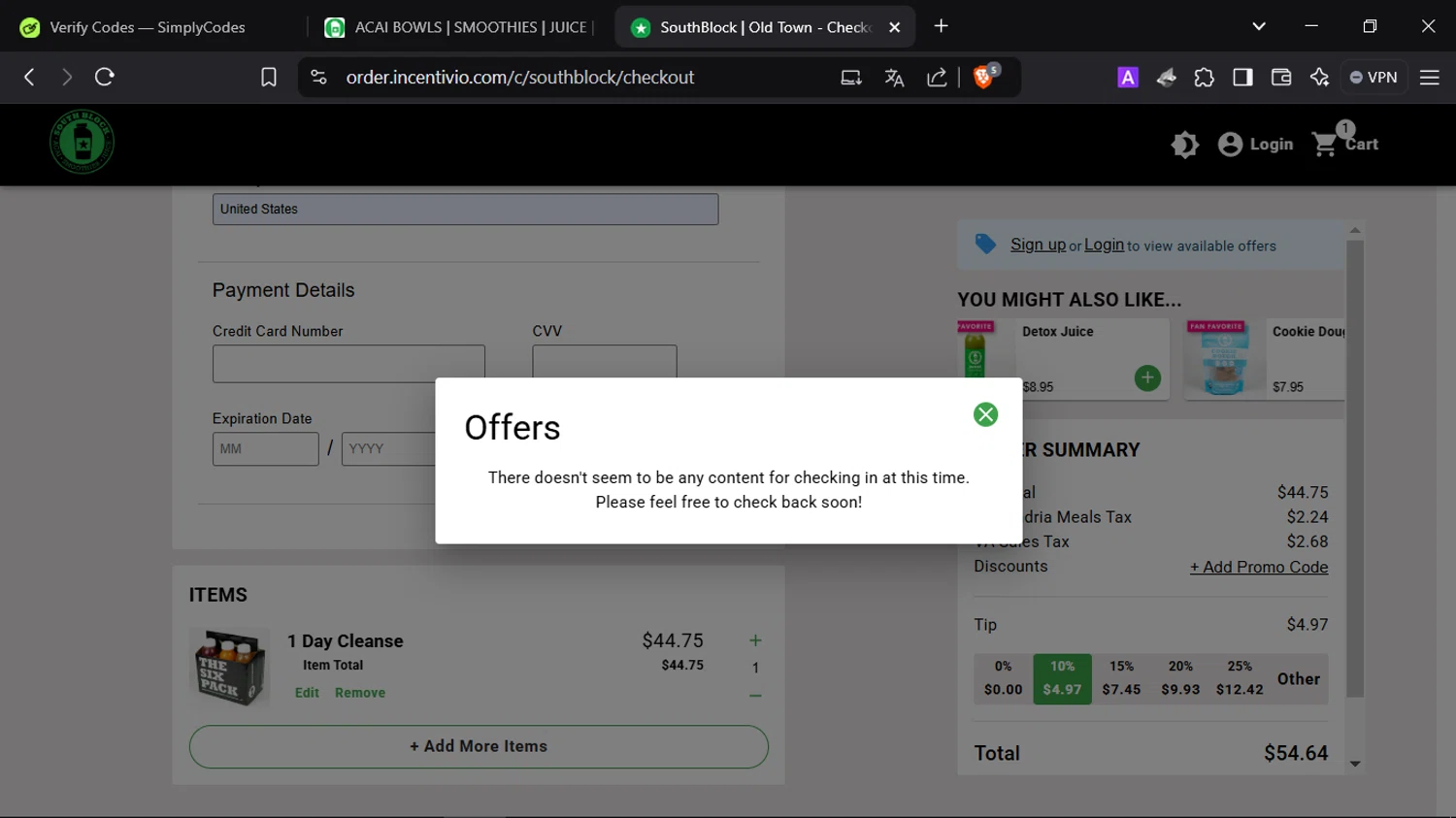This screenshot has height=818, width=1456.
Task: Remove the 1 Day Cleanse item
Action: point(360,693)
